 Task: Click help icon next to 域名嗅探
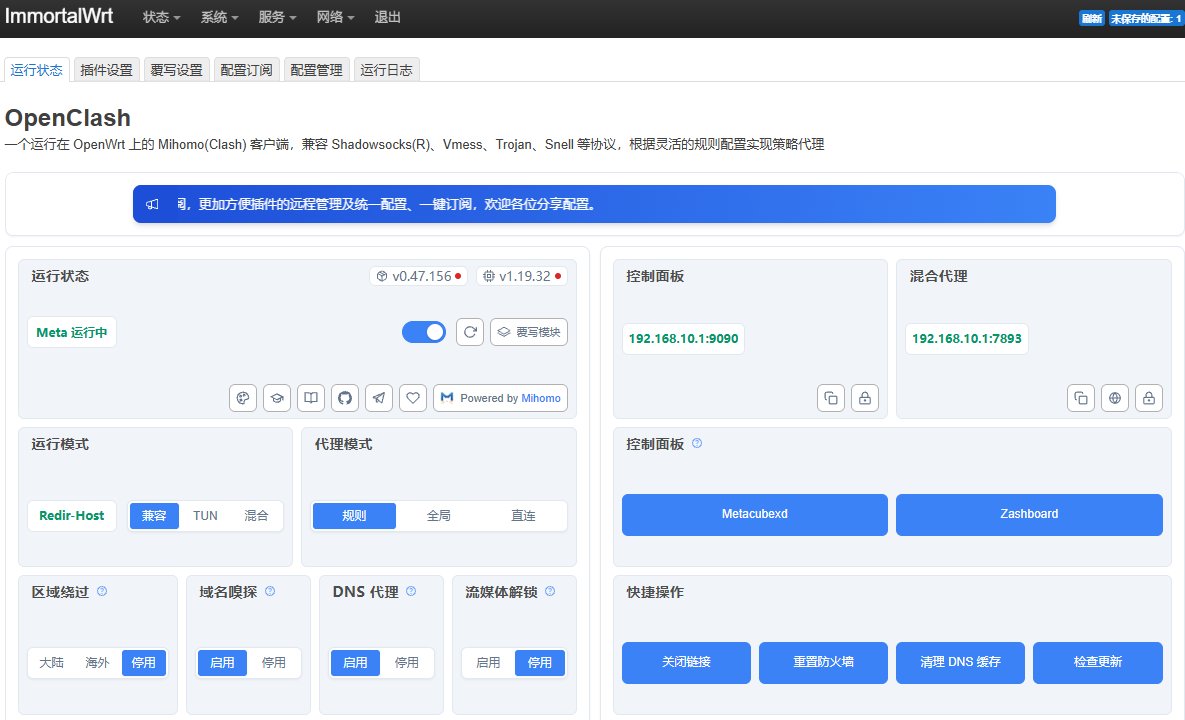pyautogui.click(x=270, y=592)
